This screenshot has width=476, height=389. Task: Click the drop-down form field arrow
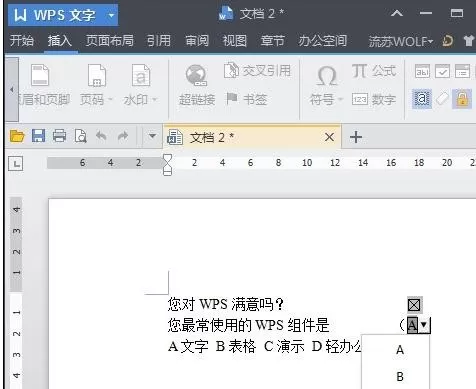coord(424,325)
